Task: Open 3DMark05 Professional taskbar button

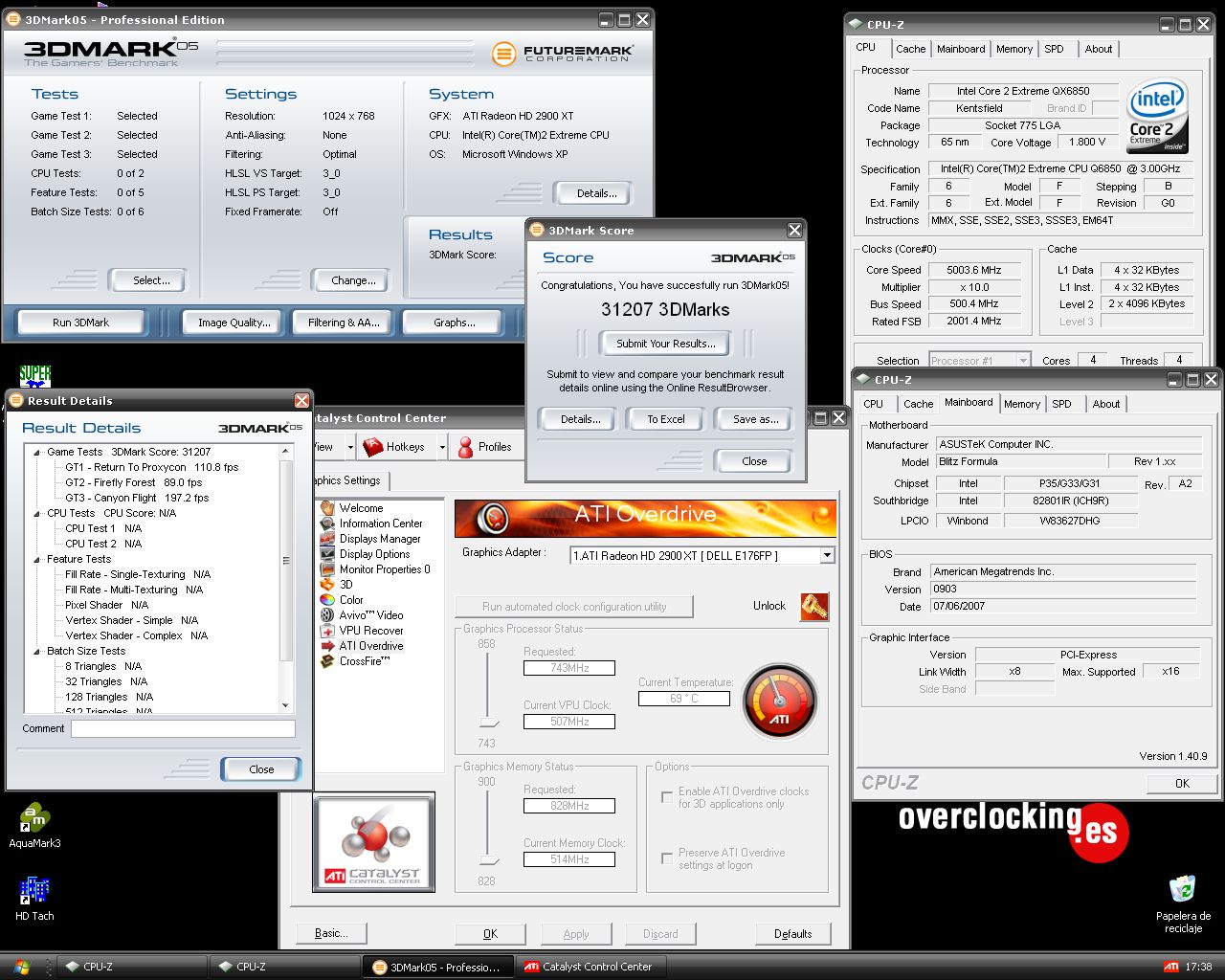Action: (x=438, y=967)
